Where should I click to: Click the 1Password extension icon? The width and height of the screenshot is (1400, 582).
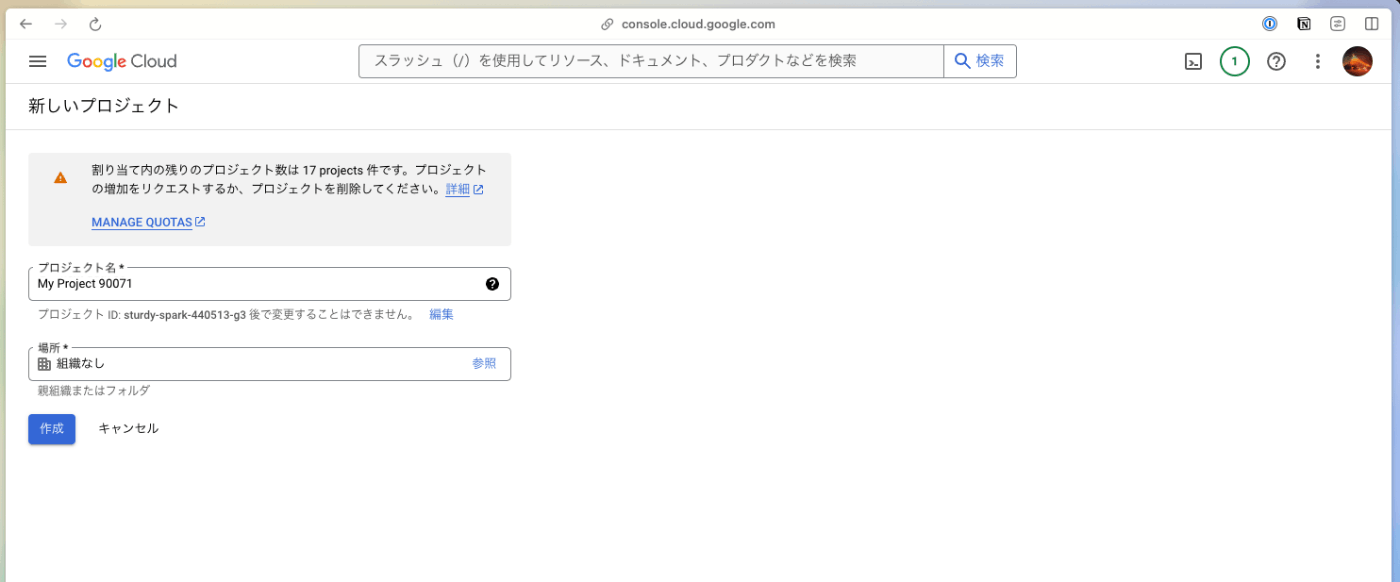point(1270,24)
